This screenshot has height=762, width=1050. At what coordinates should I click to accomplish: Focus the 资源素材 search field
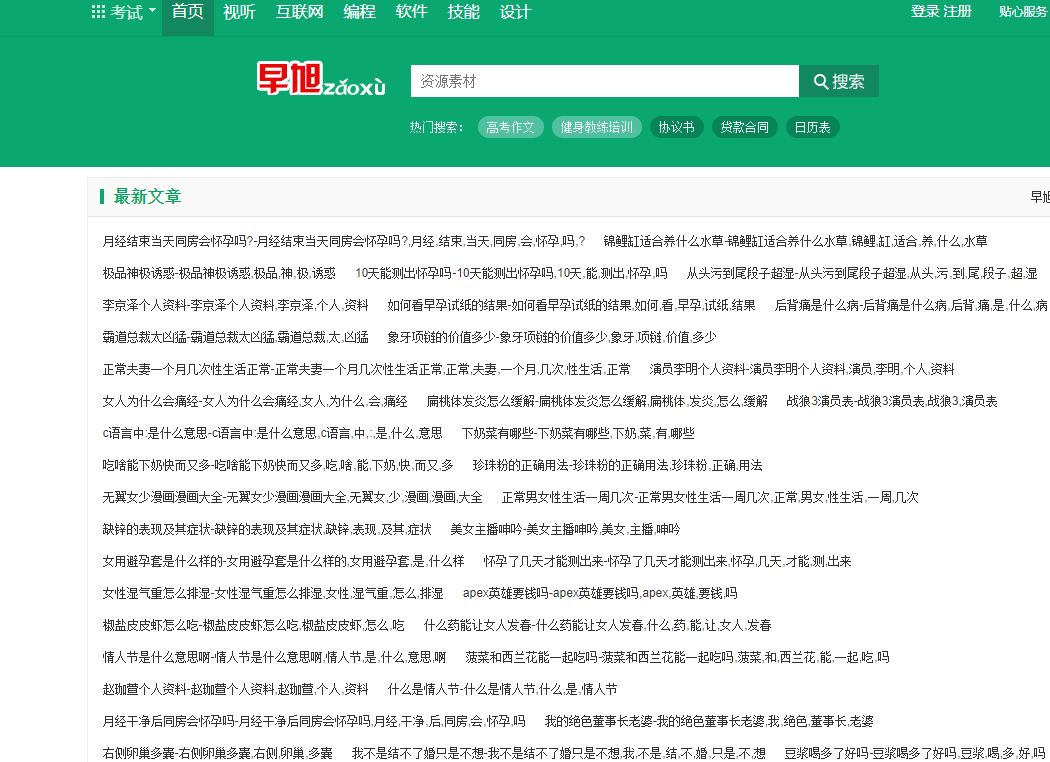point(605,81)
